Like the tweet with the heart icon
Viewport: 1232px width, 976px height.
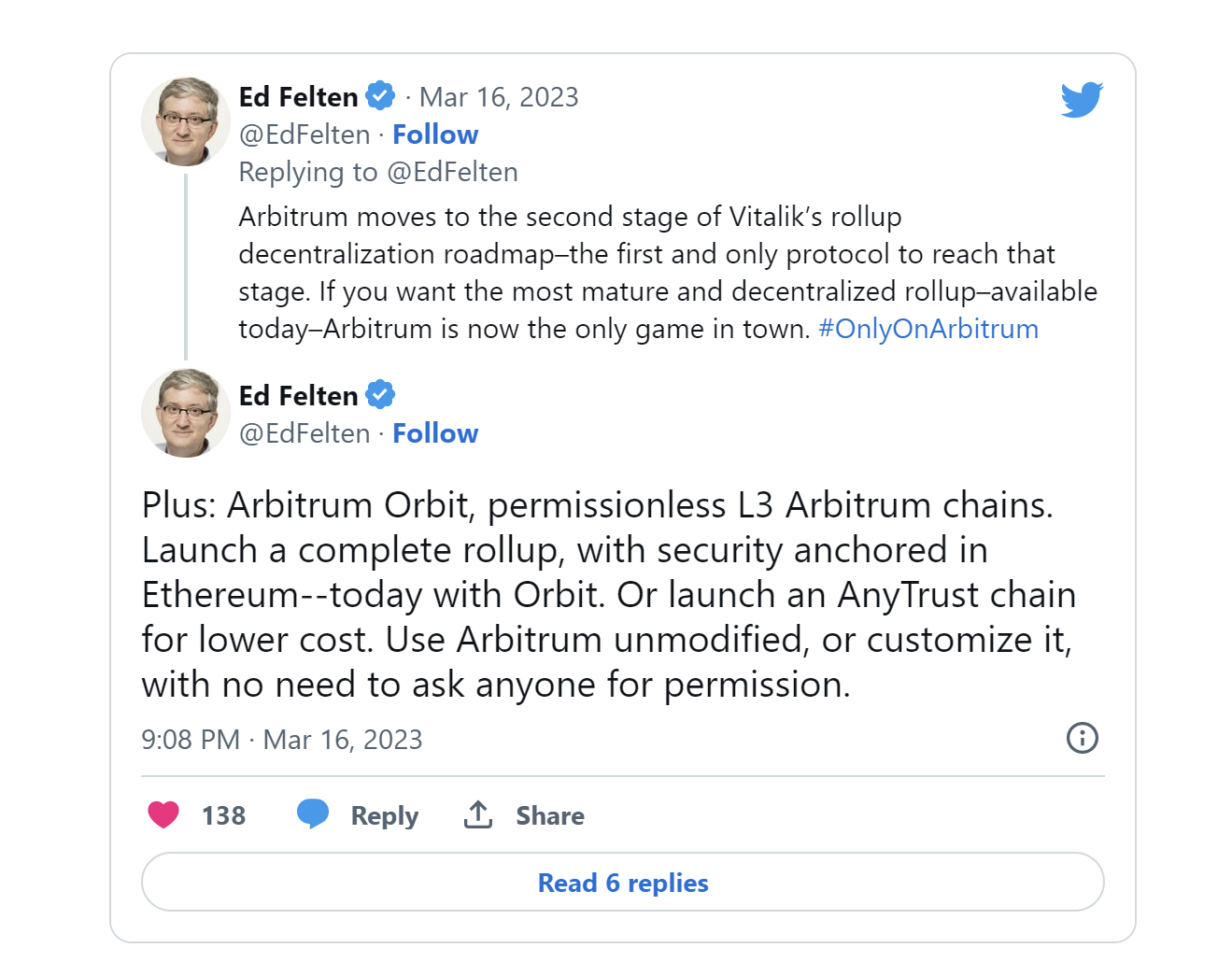[x=163, y=815]
